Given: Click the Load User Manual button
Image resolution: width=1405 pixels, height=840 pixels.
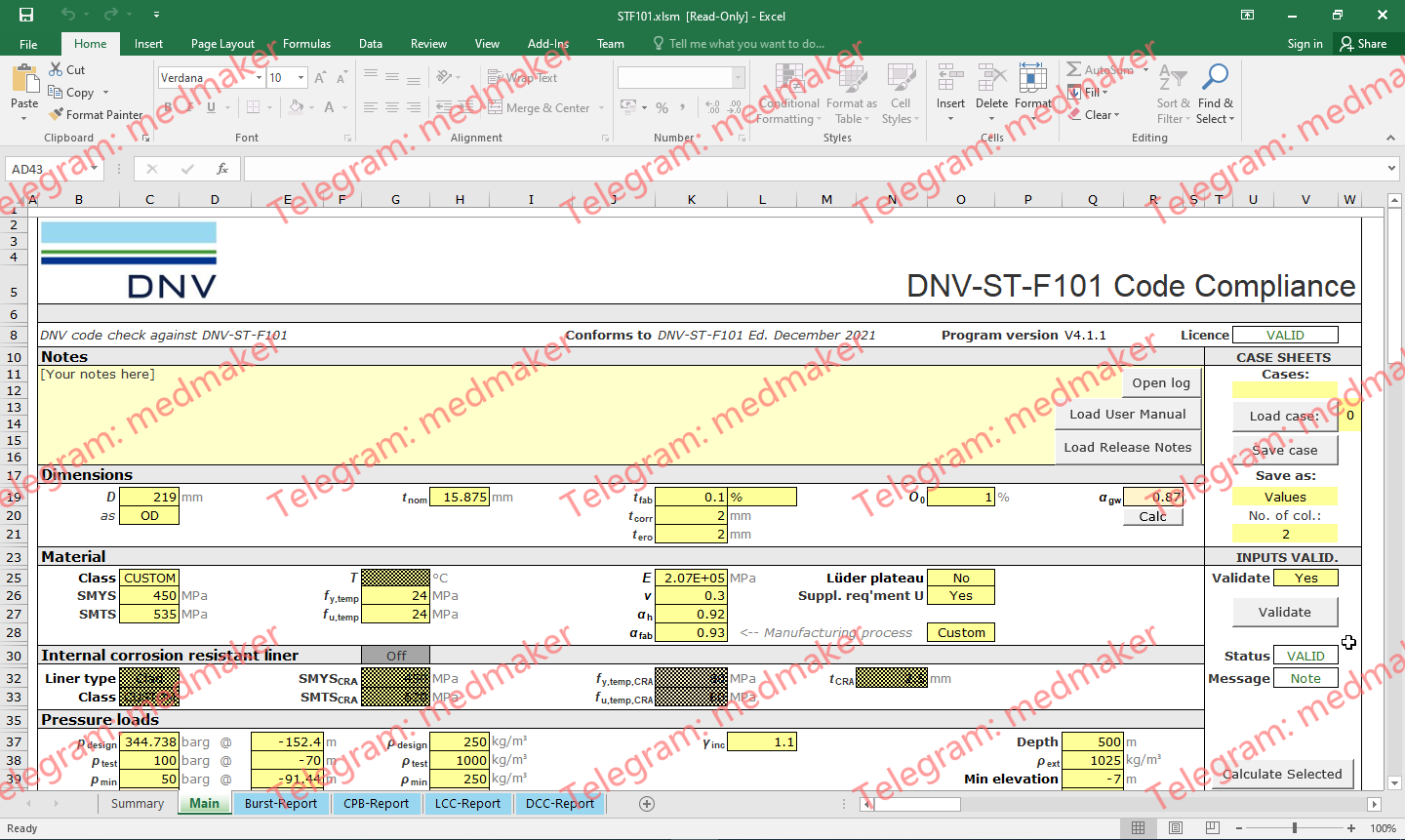Looking at the screenshot, I should pyautogui.click(x=1128, y=415).
